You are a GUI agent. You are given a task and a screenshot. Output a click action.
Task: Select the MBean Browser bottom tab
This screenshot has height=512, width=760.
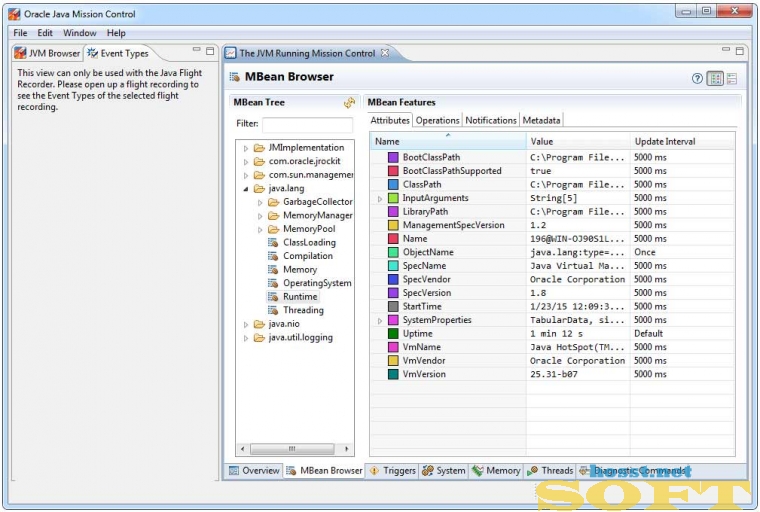coord(324,470)
